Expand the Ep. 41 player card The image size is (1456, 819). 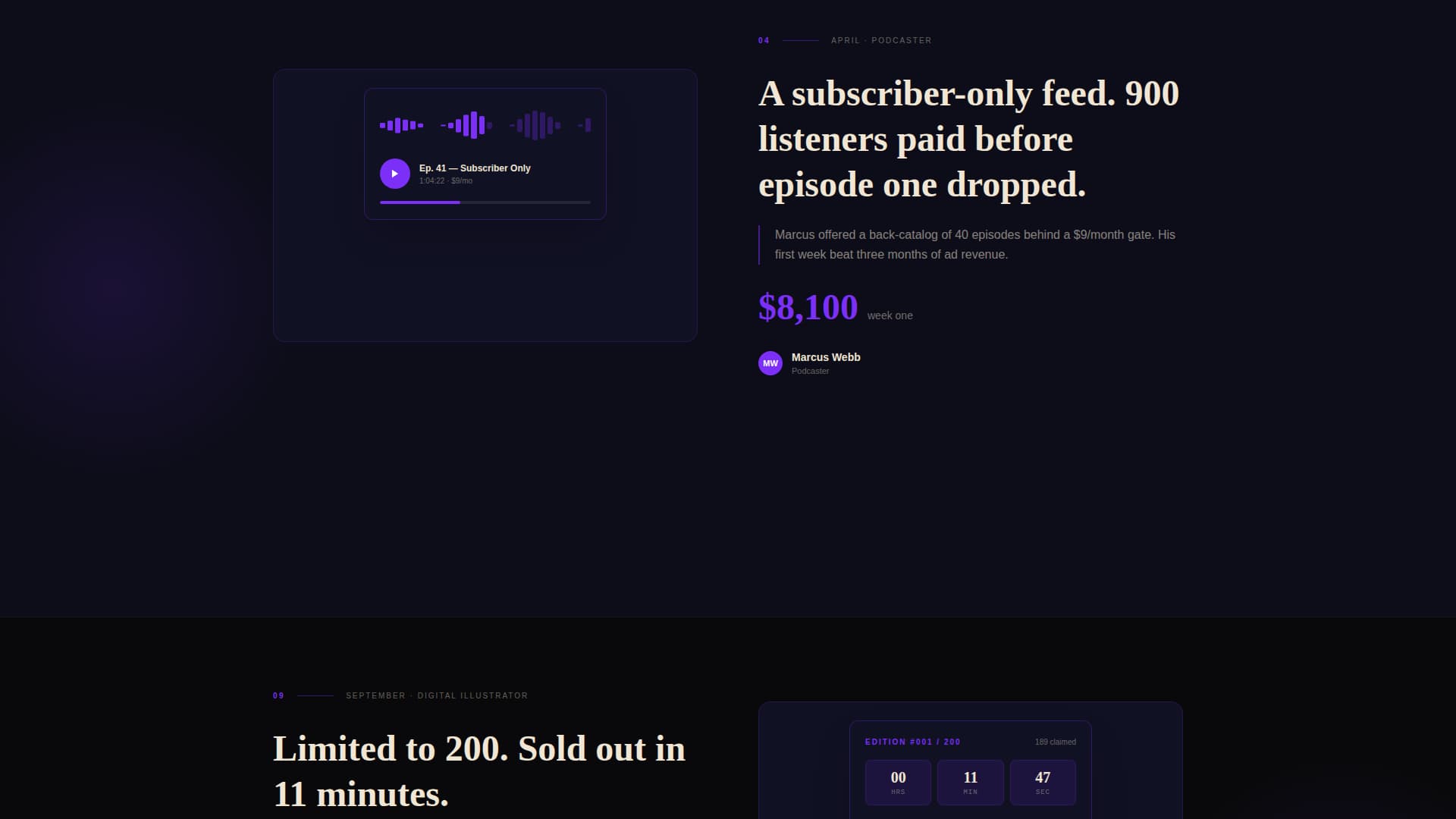click(485, 153)
